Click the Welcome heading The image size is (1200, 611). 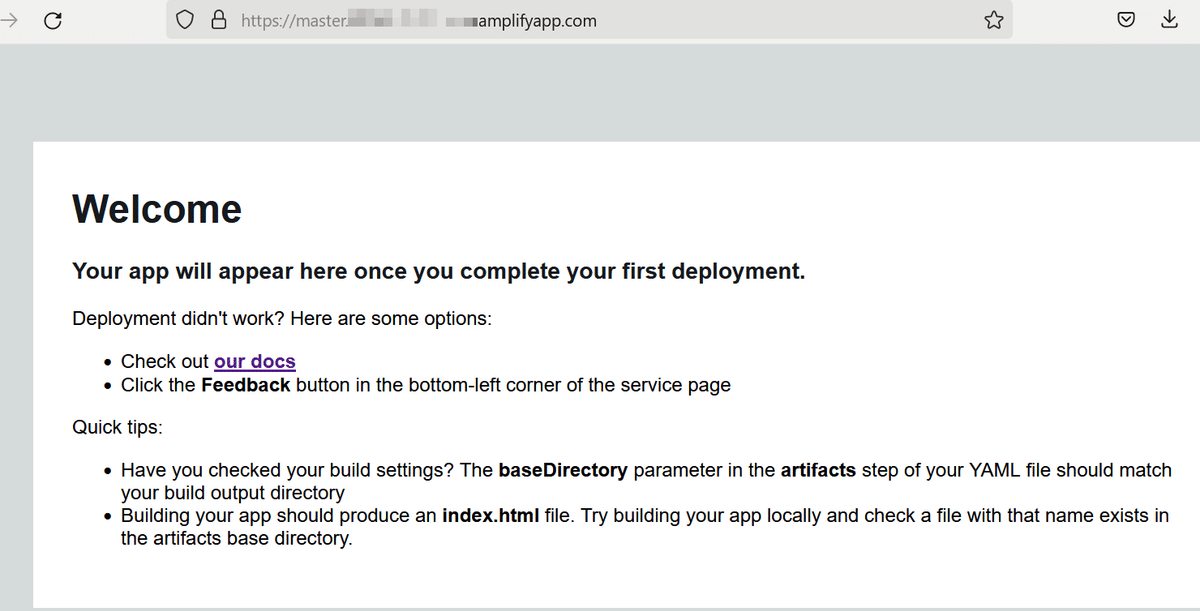(157, 209)
